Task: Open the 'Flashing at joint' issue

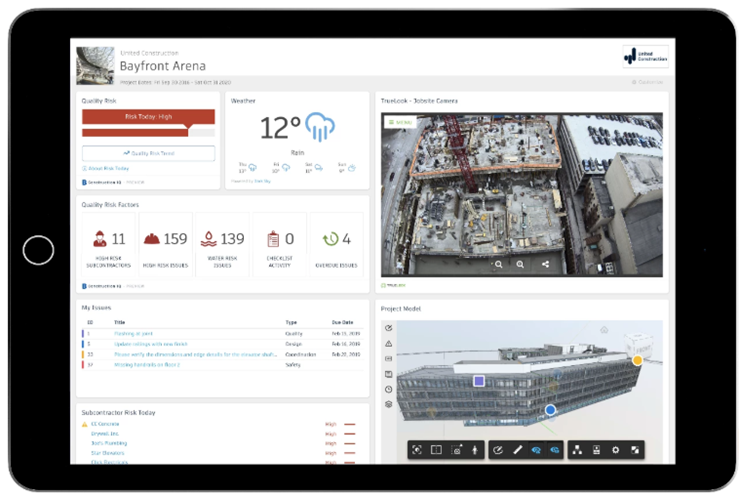Action: coord(134,334)
